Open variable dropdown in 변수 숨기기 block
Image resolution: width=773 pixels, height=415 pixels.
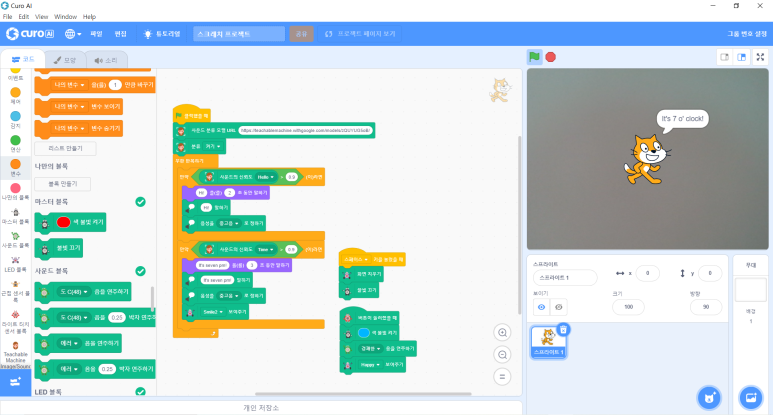[69, 128]
